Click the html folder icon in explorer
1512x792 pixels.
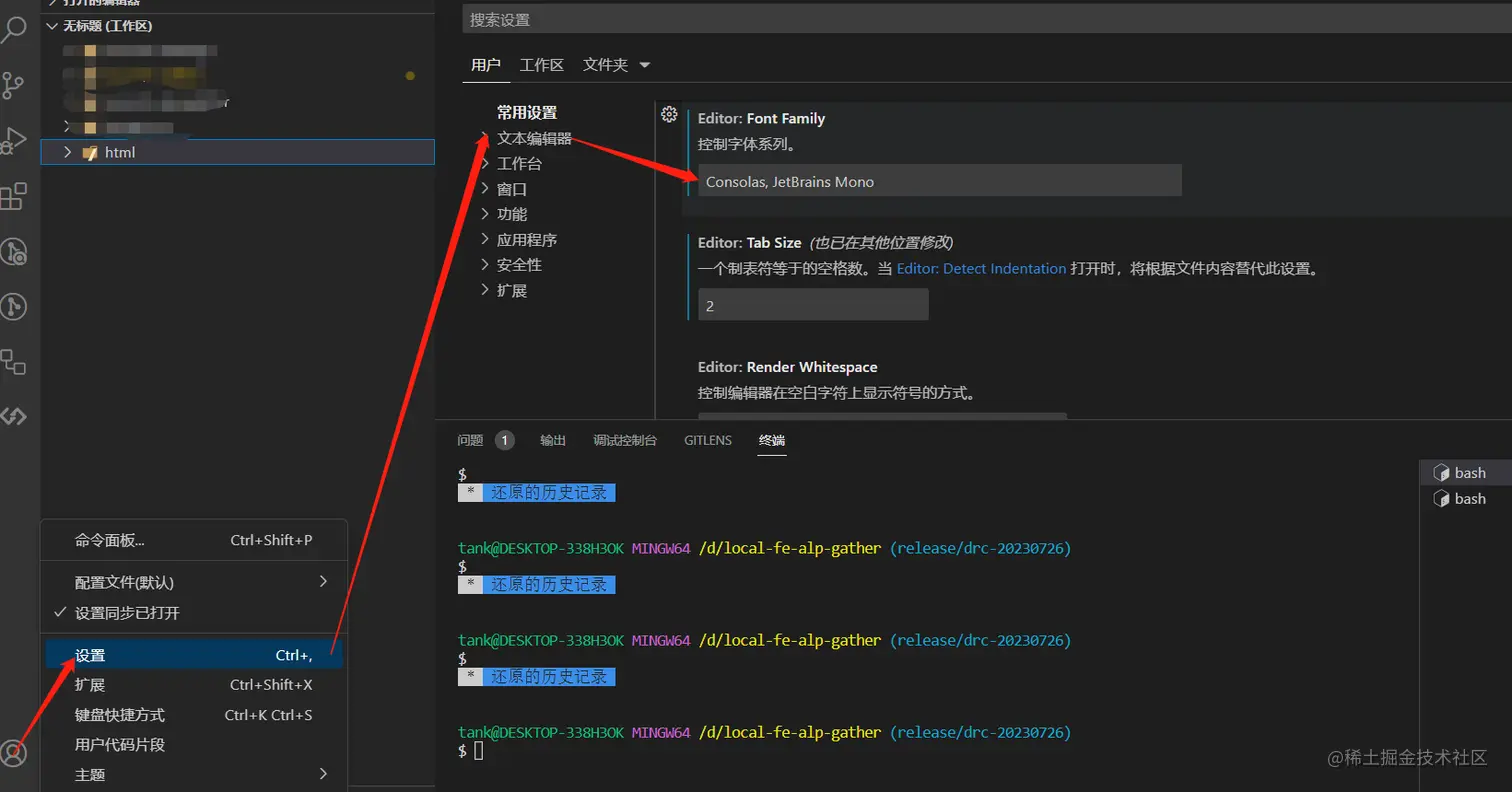[91, 152]
